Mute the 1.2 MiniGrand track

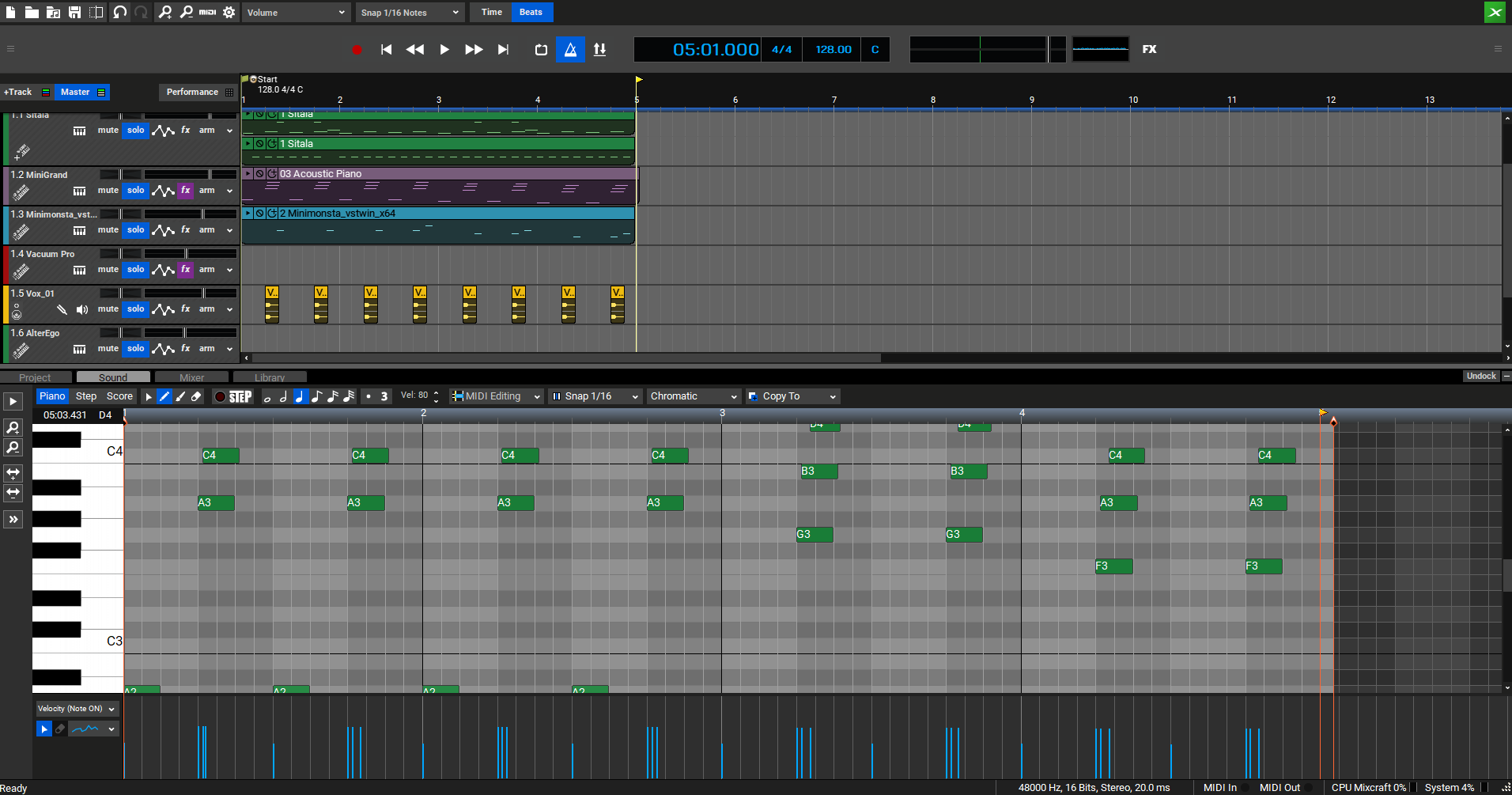pos(108,190)
